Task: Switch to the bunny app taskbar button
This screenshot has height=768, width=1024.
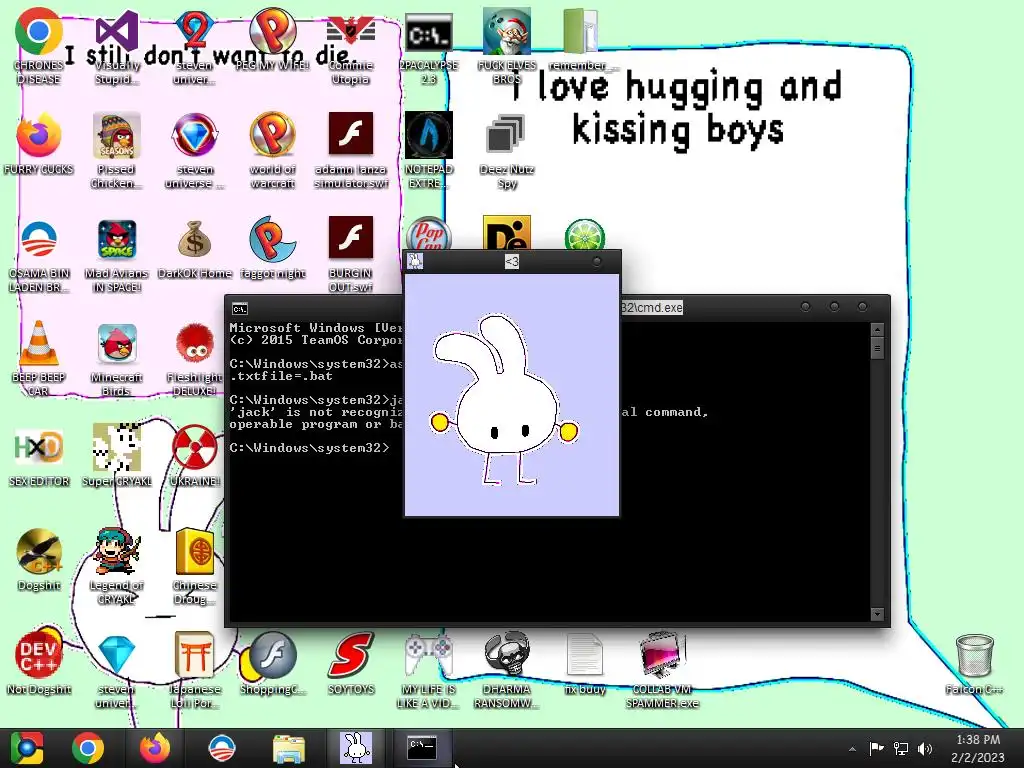Action: click(355, 748)
